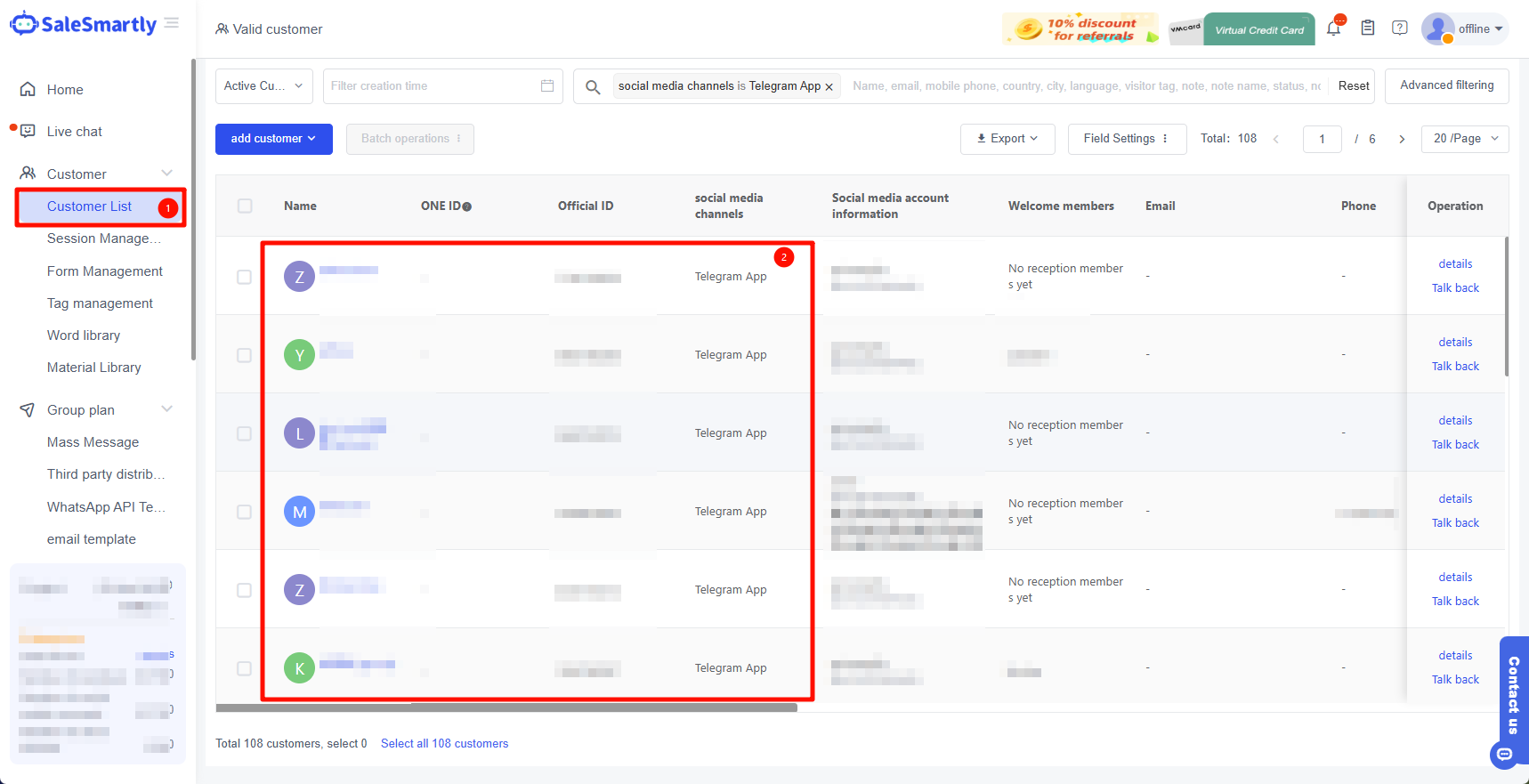Viewport: 1529px width, 784px height.
Task: Click Select all 108 customers link
Action: [x=444, y=744]
